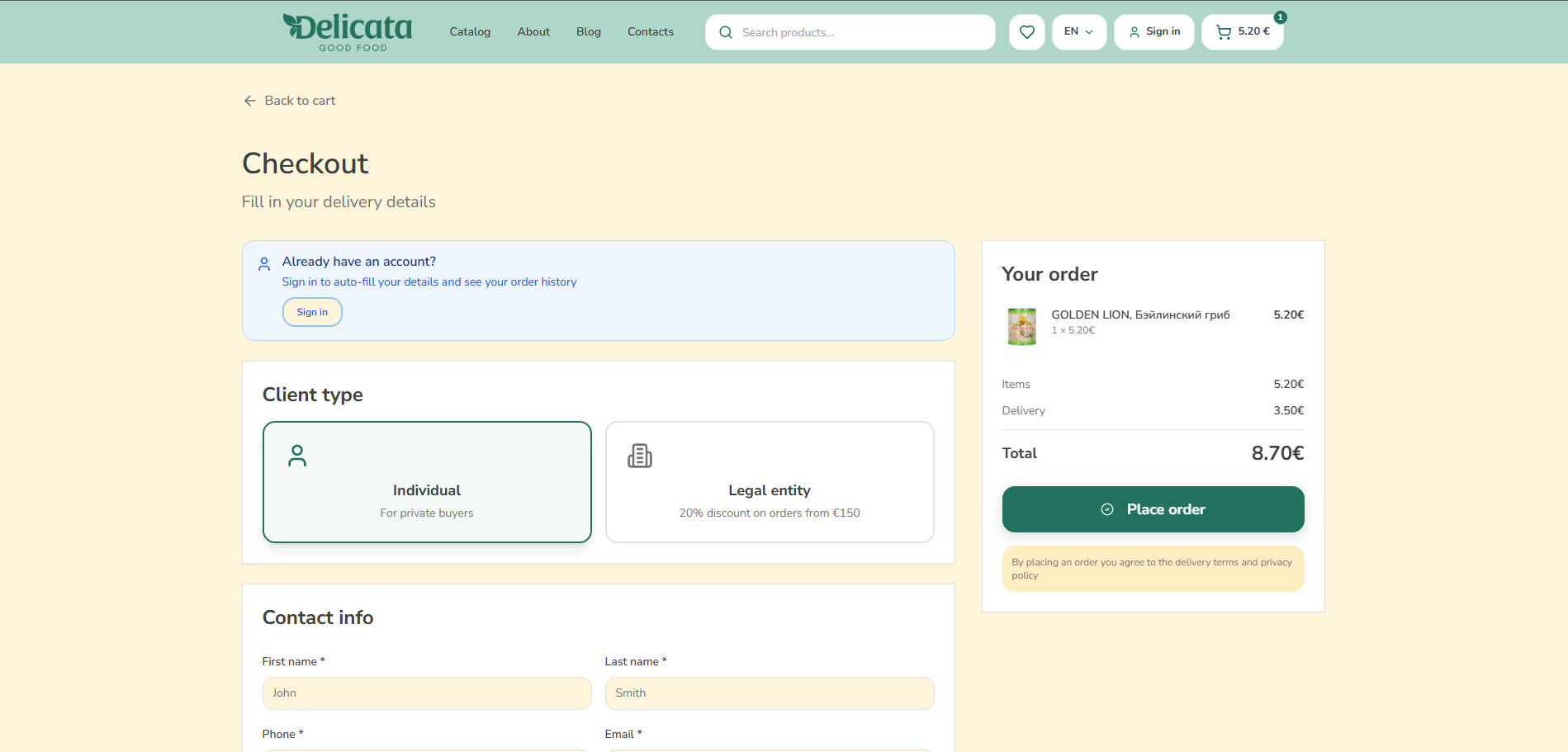Click the '1 × 5.20€' quantity text

[x=1073, y=330]
